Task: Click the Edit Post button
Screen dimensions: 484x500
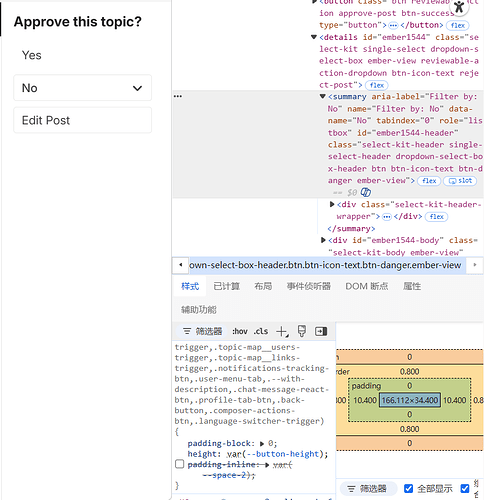Action: click(82, 120)
